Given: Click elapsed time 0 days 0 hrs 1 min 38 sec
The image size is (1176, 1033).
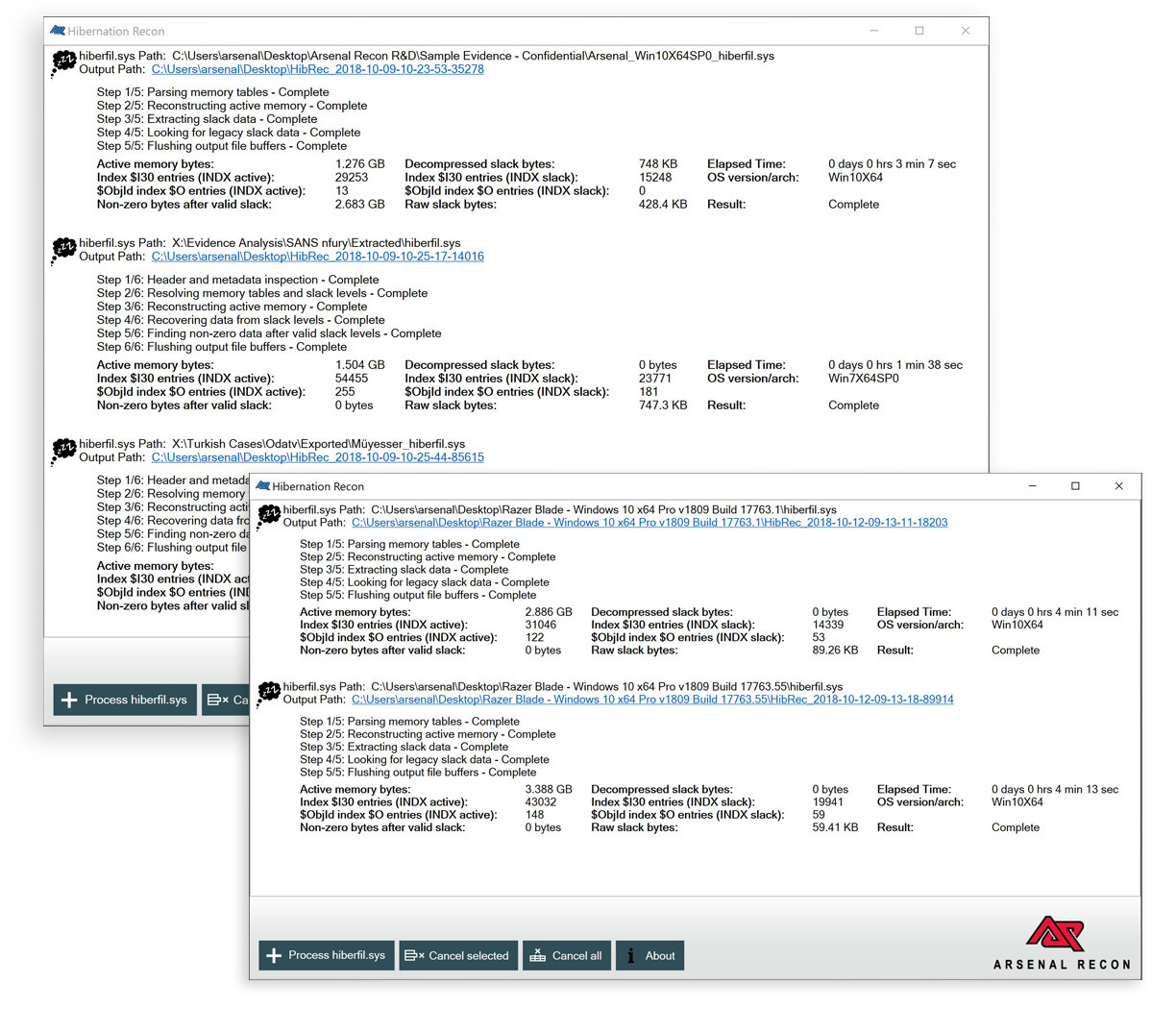Looking at the screenshot, I should [x=895, y=365].
